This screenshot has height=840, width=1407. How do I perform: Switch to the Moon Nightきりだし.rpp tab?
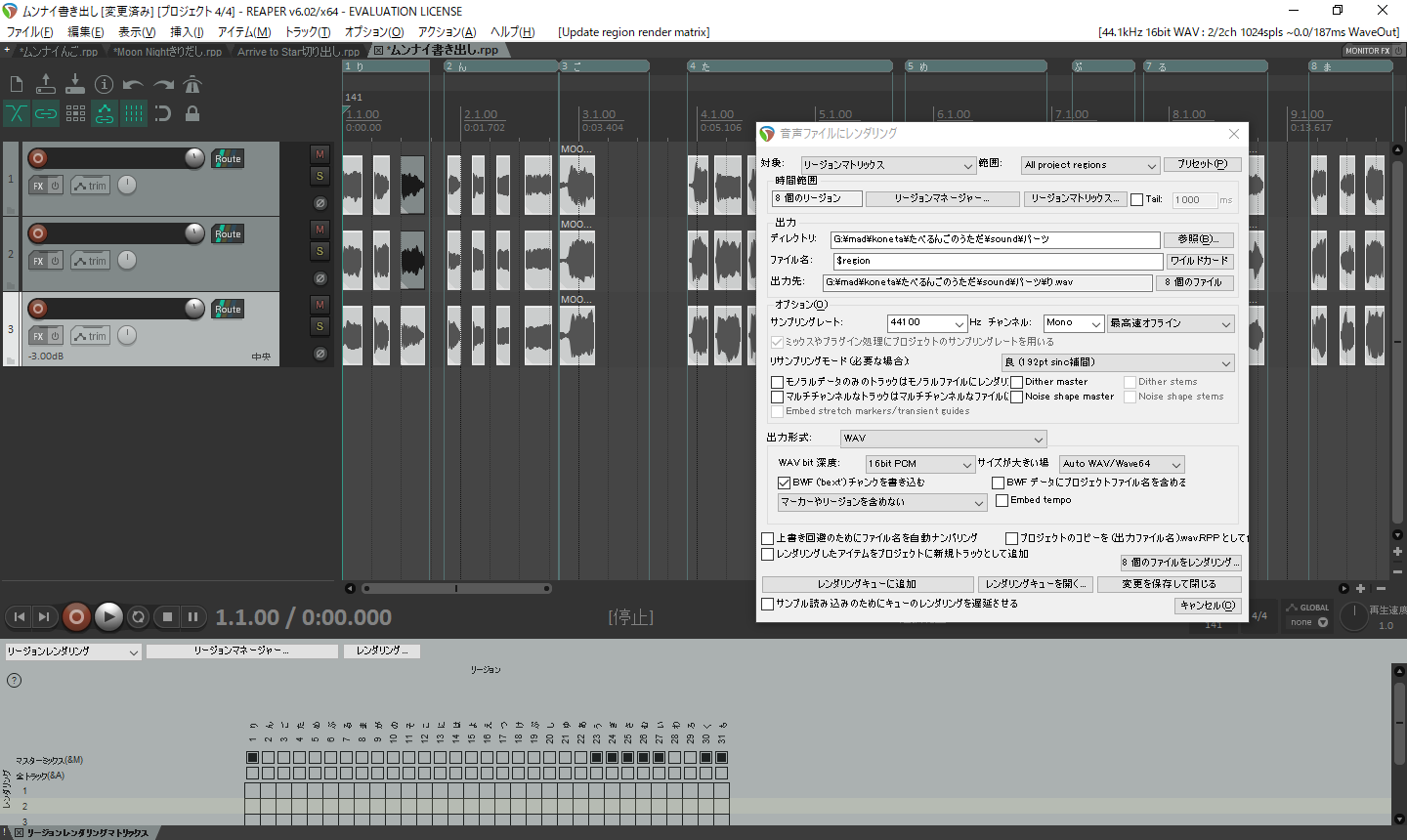[x=167, y=51]
